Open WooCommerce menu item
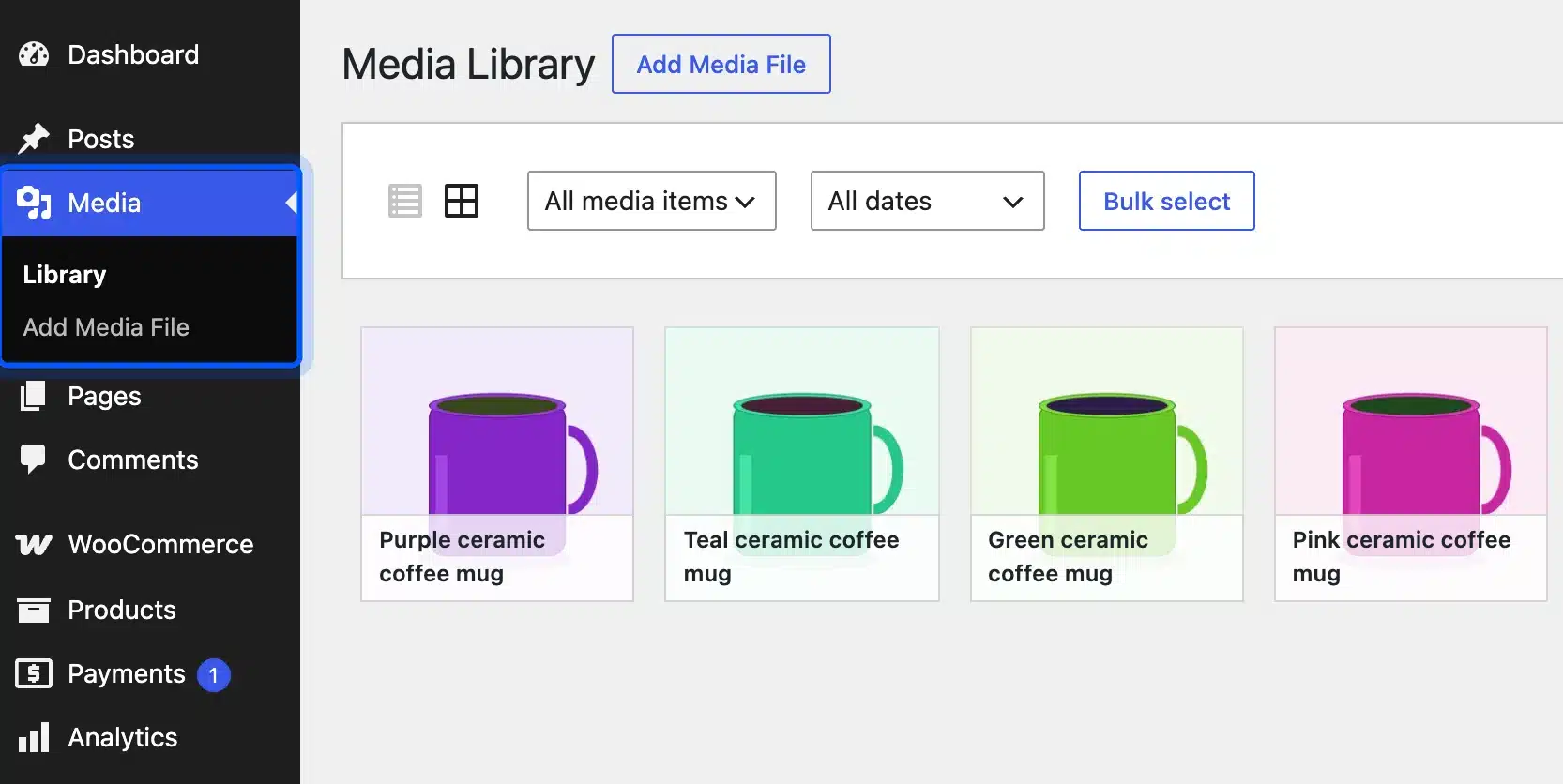Viewport: 1563px width, 784px height. pyautogui.click(x=150, y=544)
